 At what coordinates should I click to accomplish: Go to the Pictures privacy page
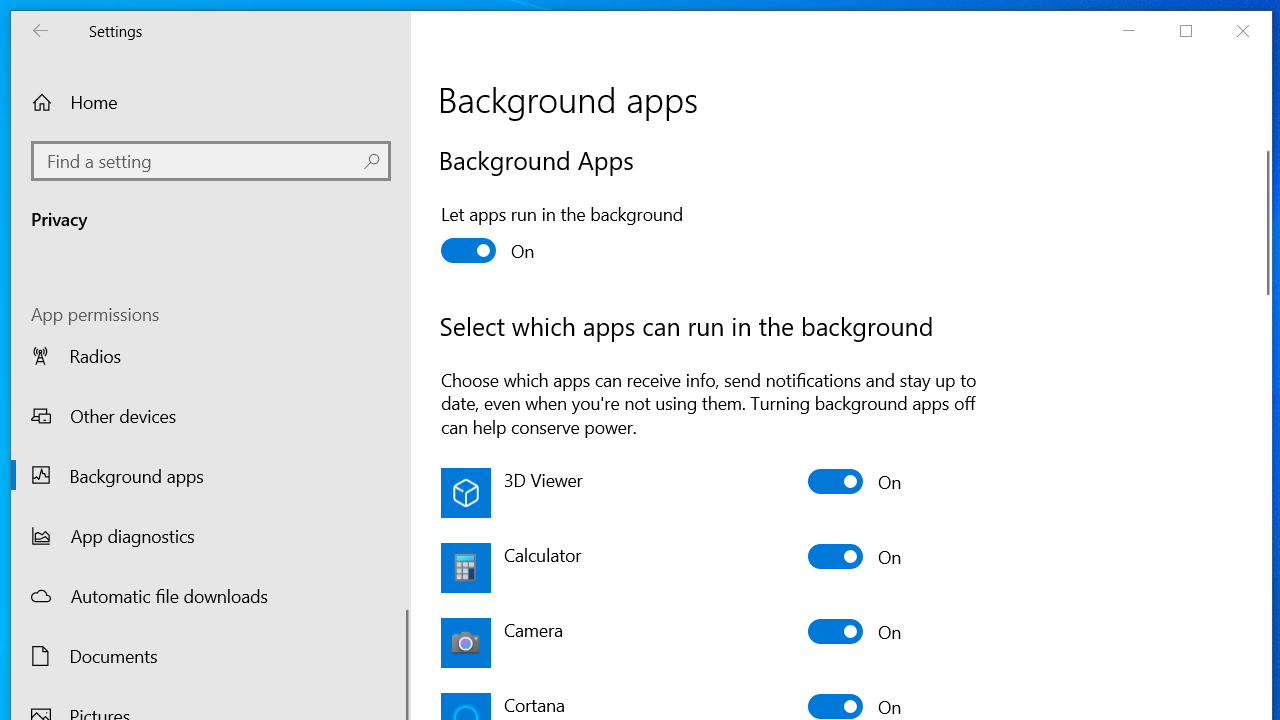100,713
